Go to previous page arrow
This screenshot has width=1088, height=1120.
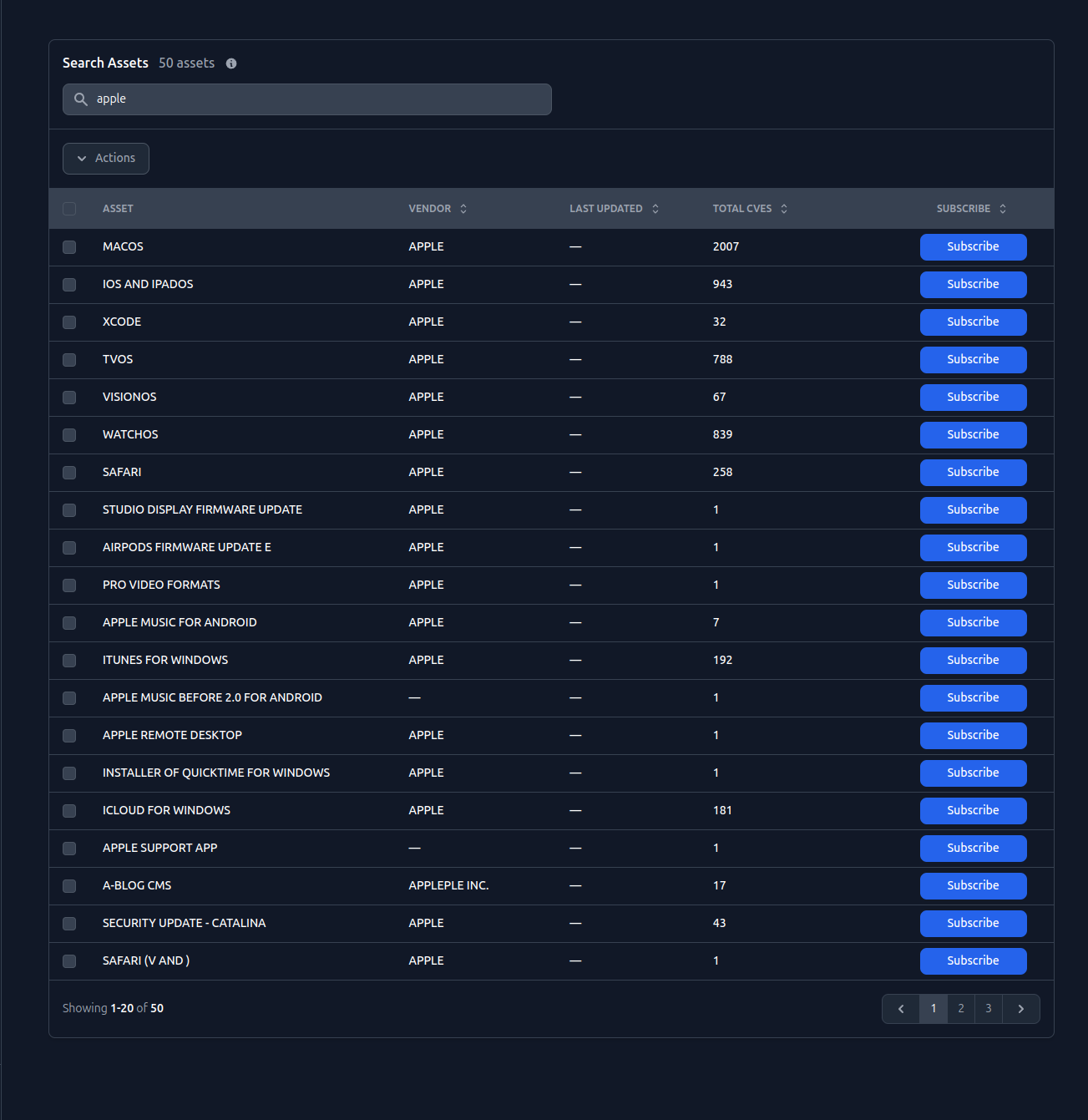pyautogui.click(x=901, y=1009)
